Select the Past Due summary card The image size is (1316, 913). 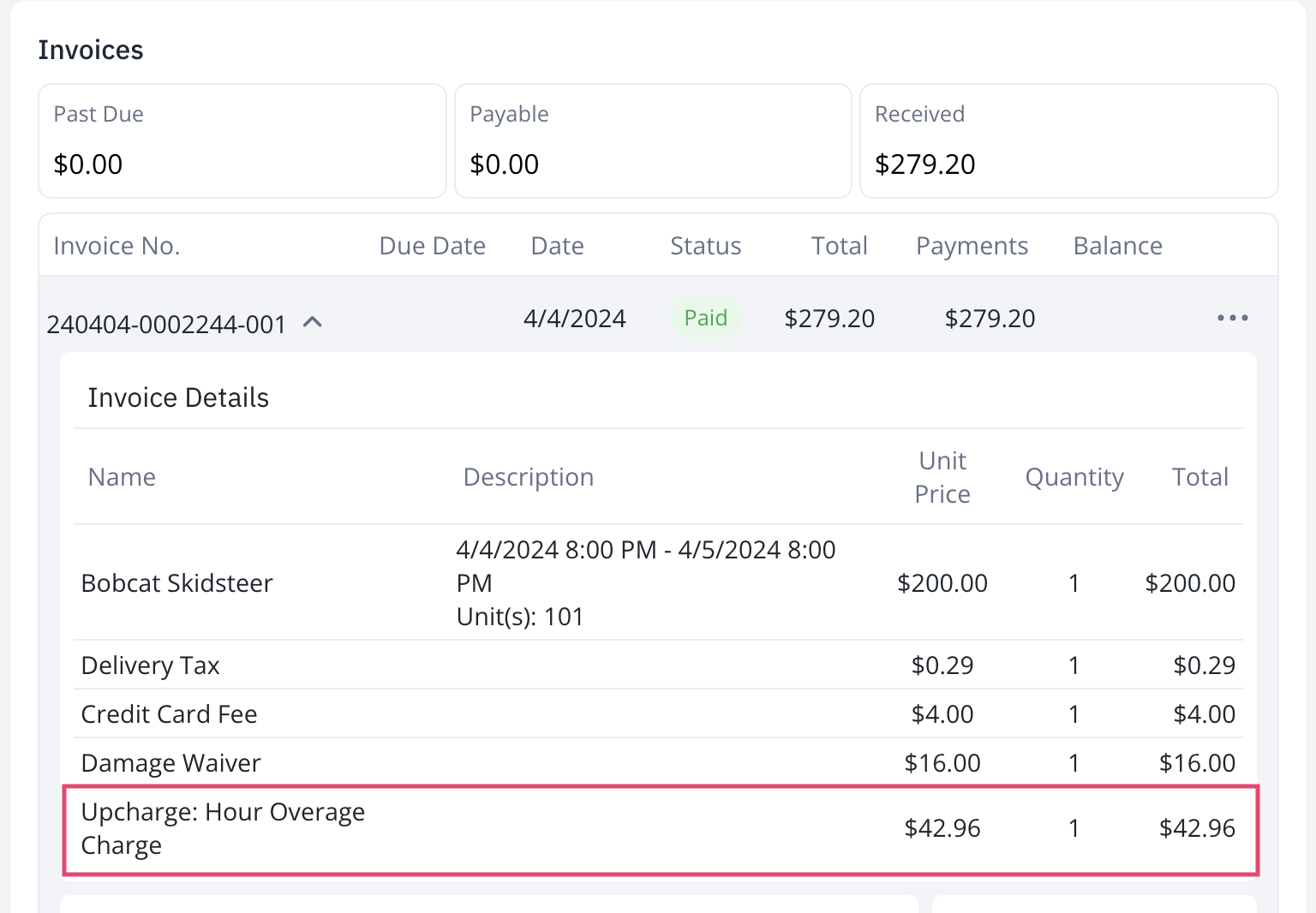[242, 140]
